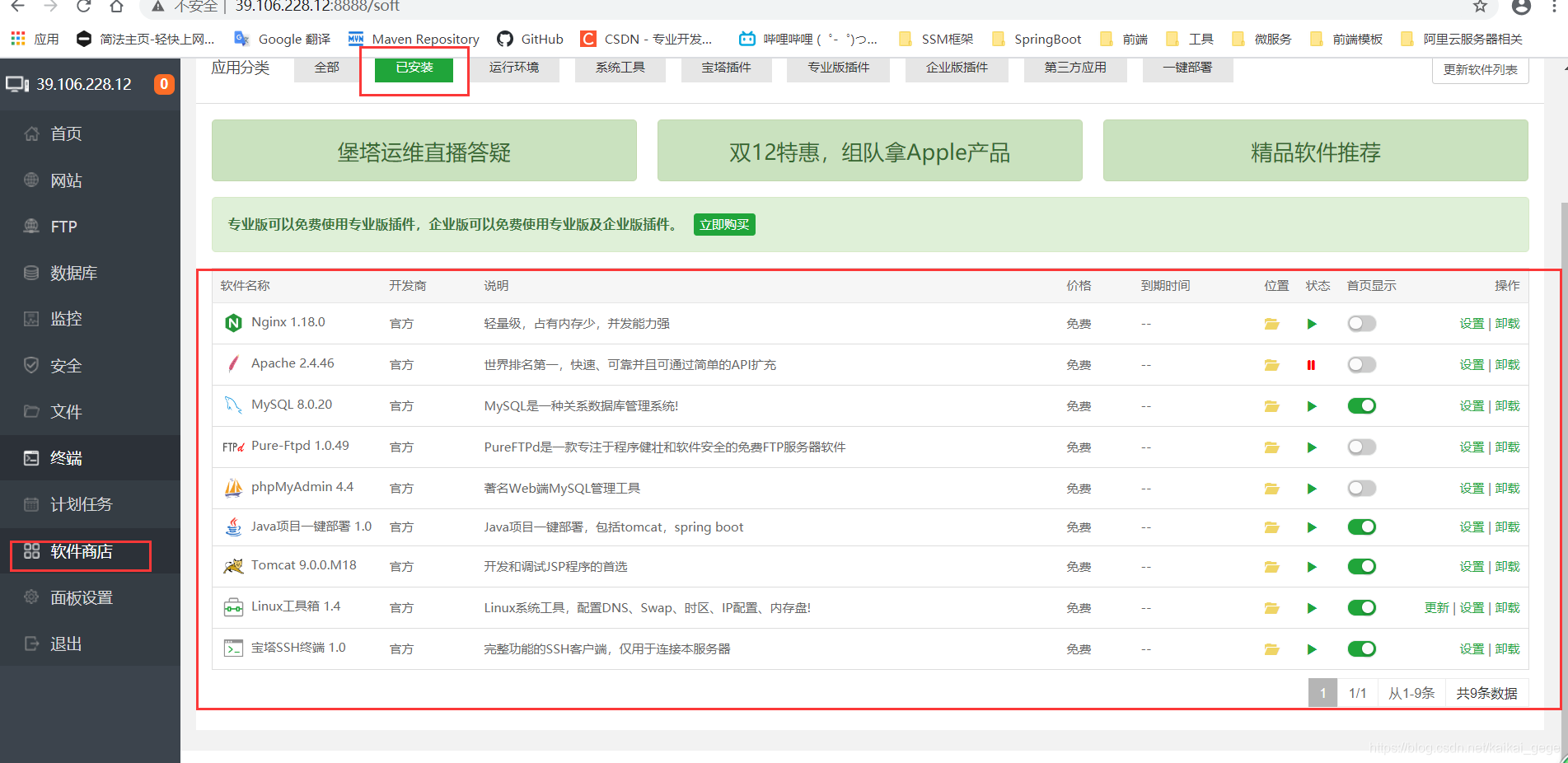
Task: Open the phpMyAdmin install folder icon
Action: click(x=1271, y=489)
